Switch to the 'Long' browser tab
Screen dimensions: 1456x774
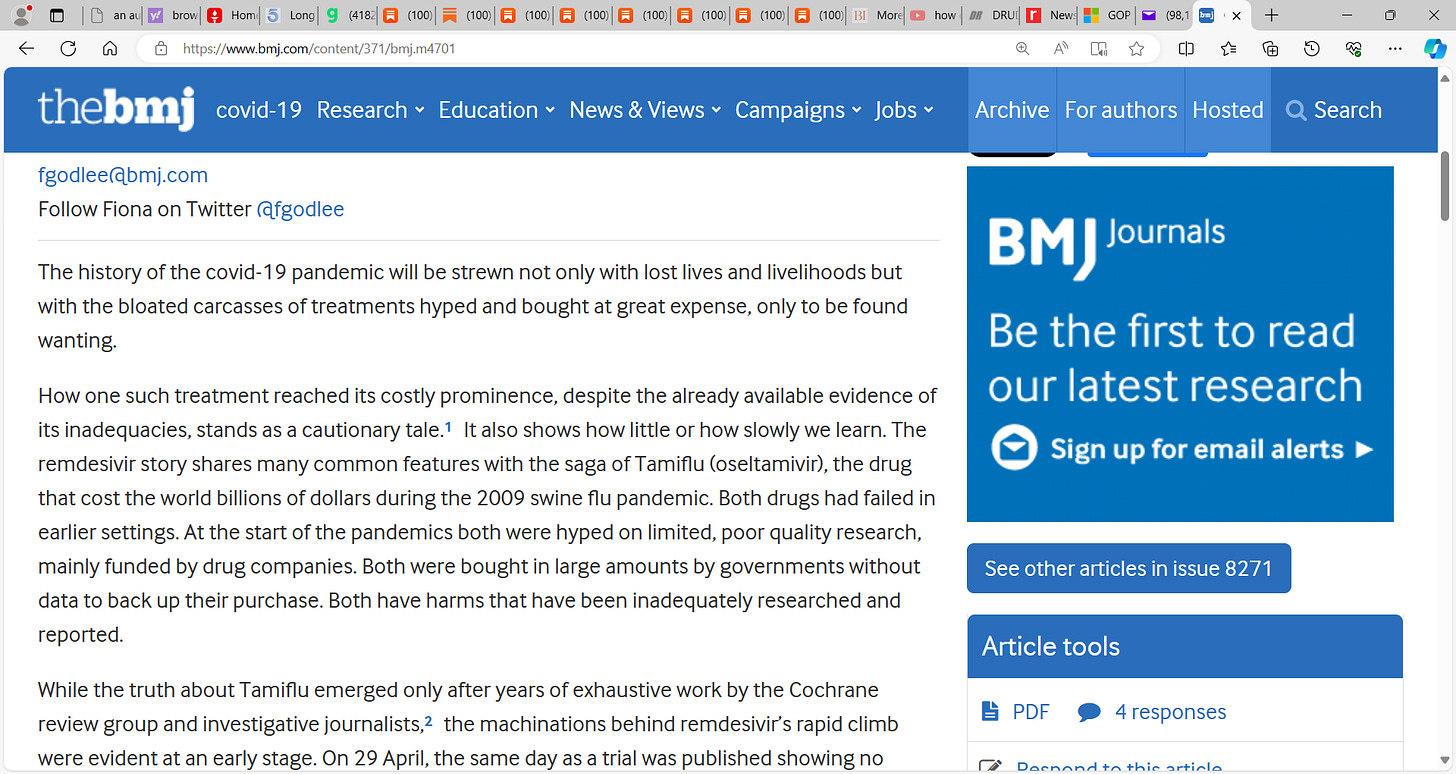[x=288, y=15]
